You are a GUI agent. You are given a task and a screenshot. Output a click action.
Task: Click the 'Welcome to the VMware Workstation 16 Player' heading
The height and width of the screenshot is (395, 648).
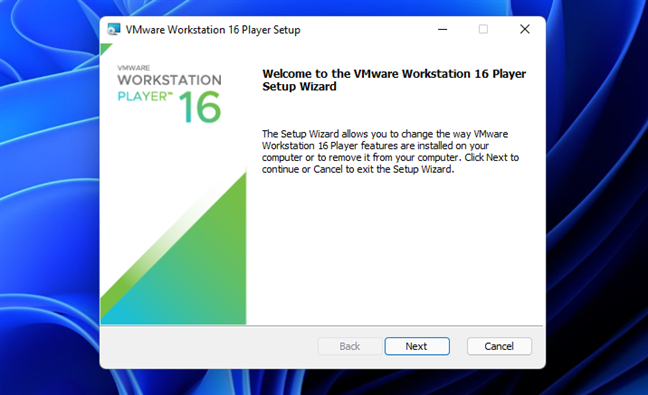(394, 80)
